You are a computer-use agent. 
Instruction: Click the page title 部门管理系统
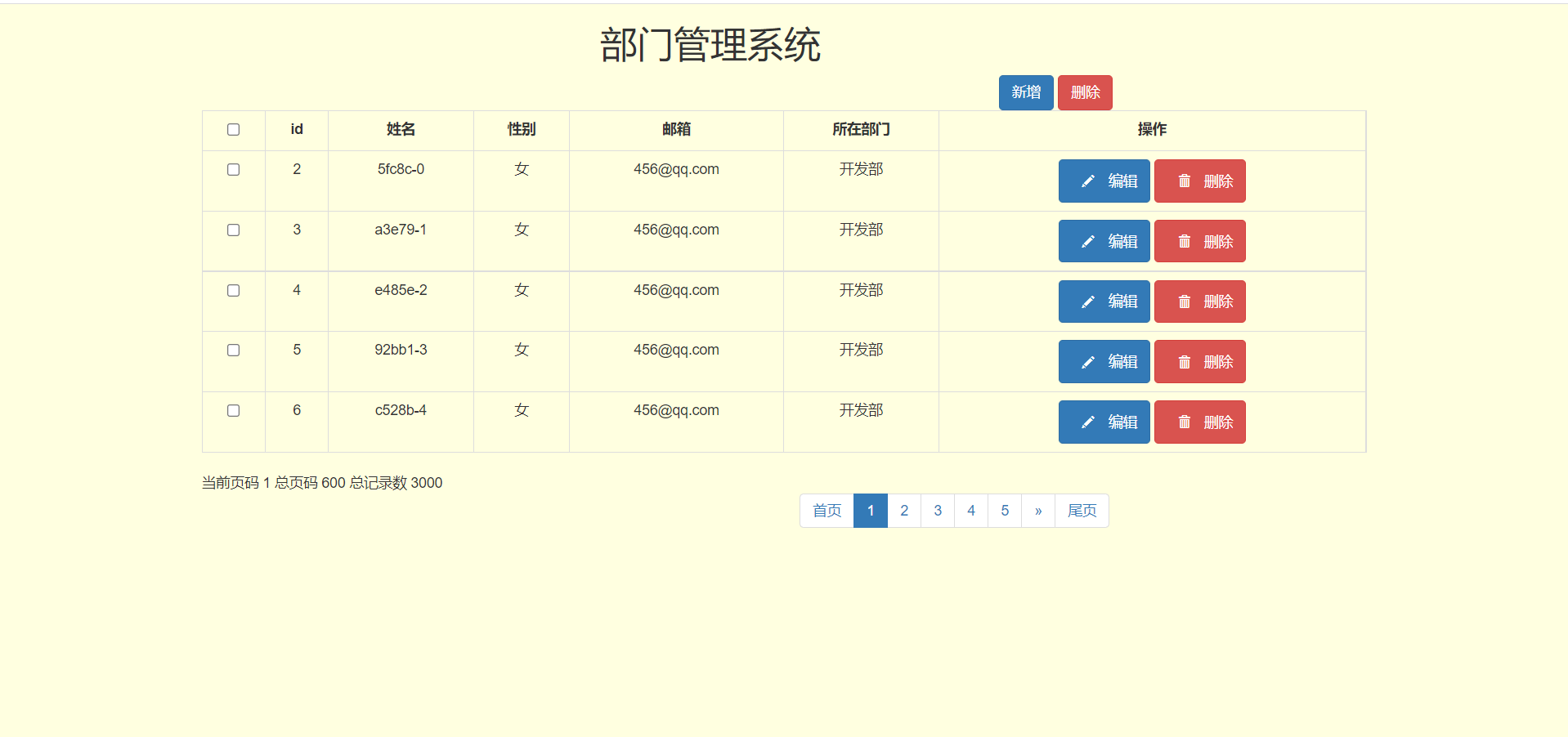(710, 45)
